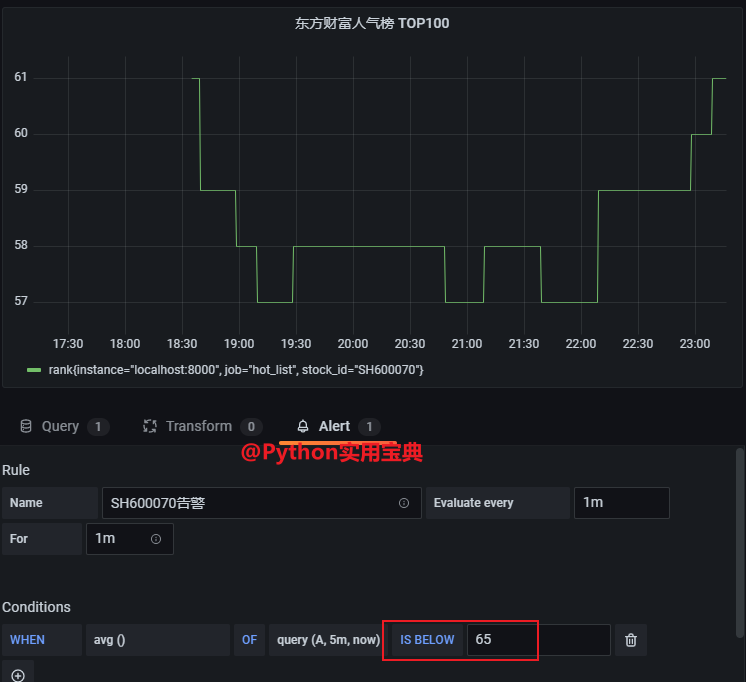Delete the condition with trash icon

coord(631,640)
